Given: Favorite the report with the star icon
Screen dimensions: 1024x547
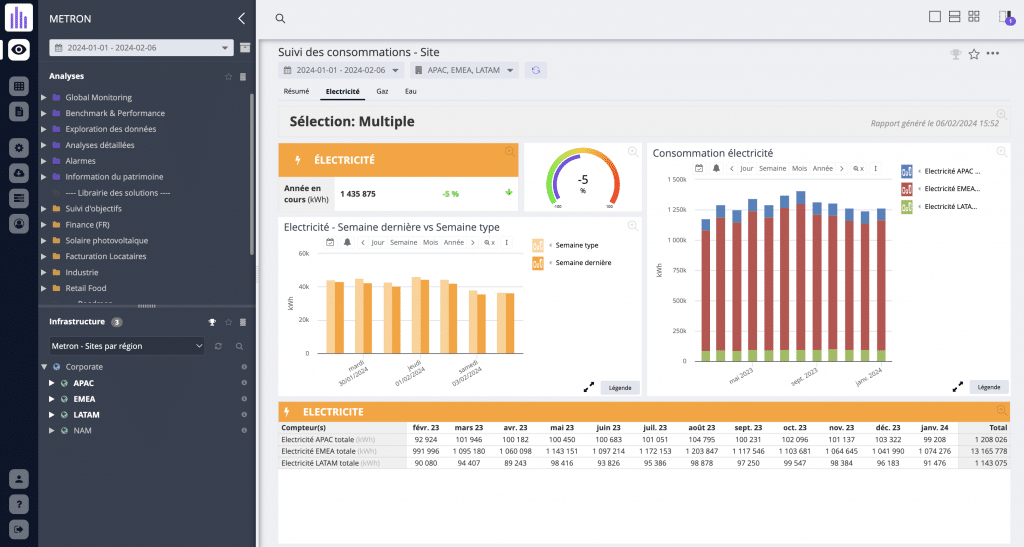Looking at the screenshot, I should (x=974, y=54).
